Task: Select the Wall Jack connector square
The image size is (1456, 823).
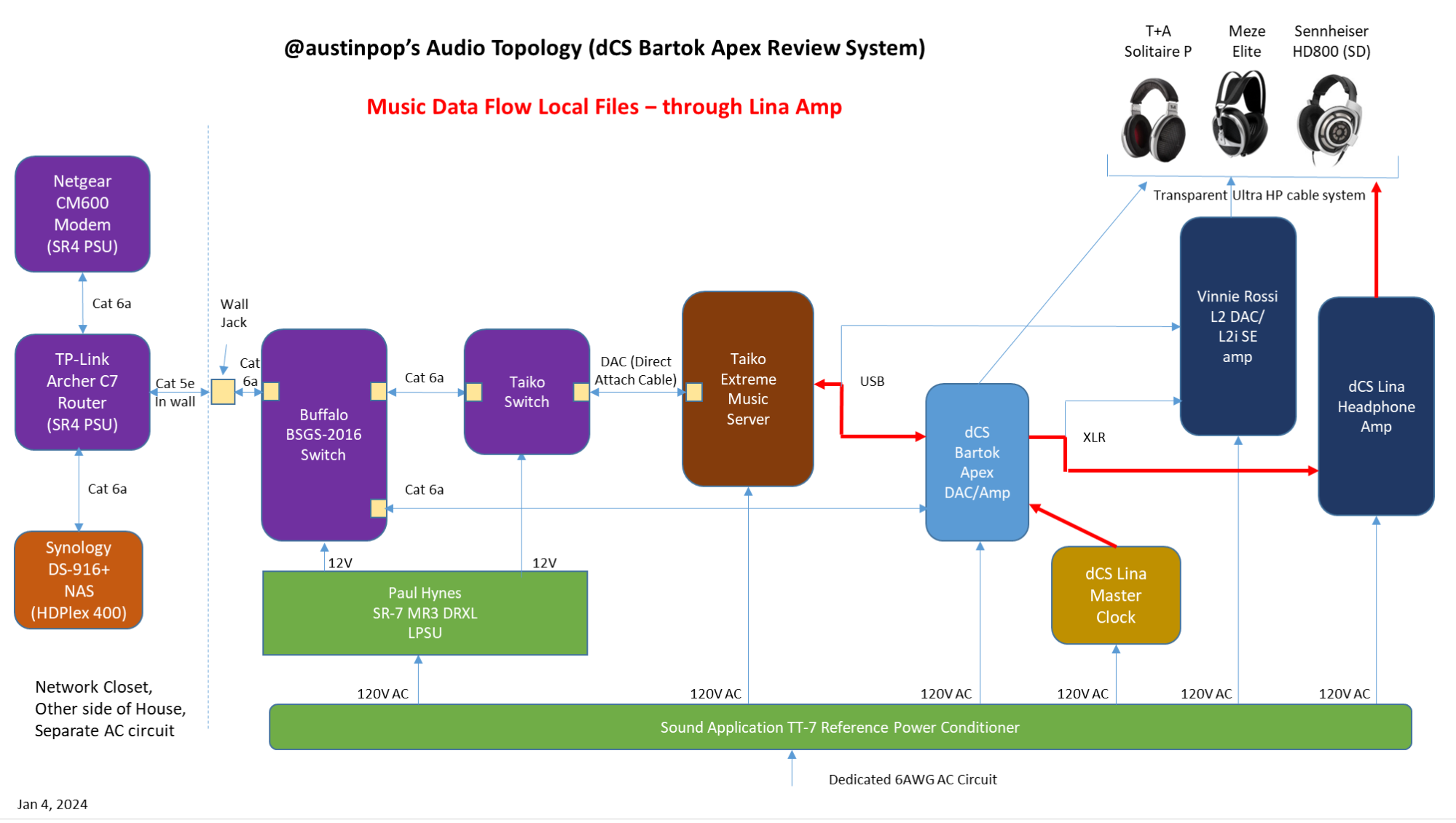Action: click(x=222, y=393)
